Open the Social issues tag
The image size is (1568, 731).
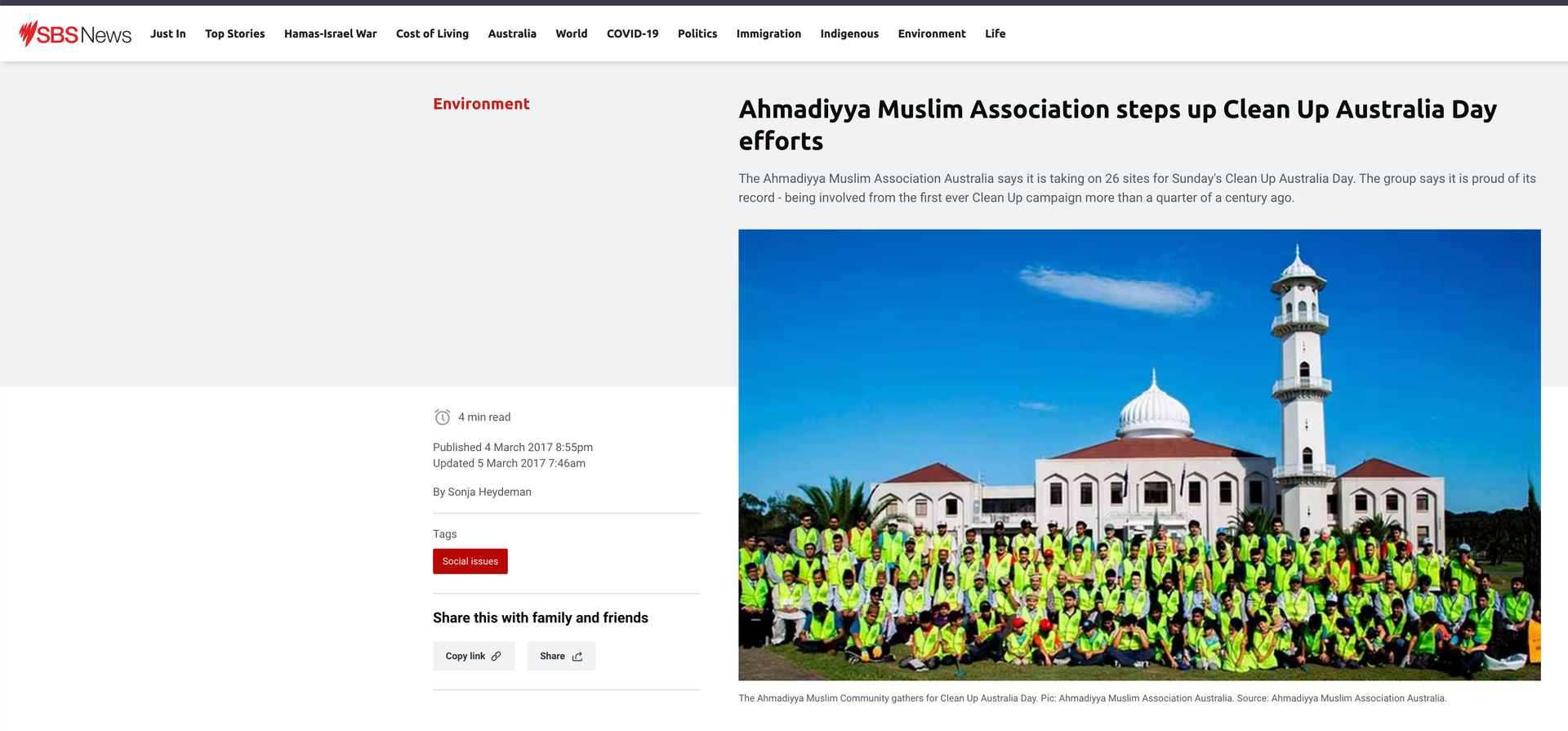click(470, 561)
